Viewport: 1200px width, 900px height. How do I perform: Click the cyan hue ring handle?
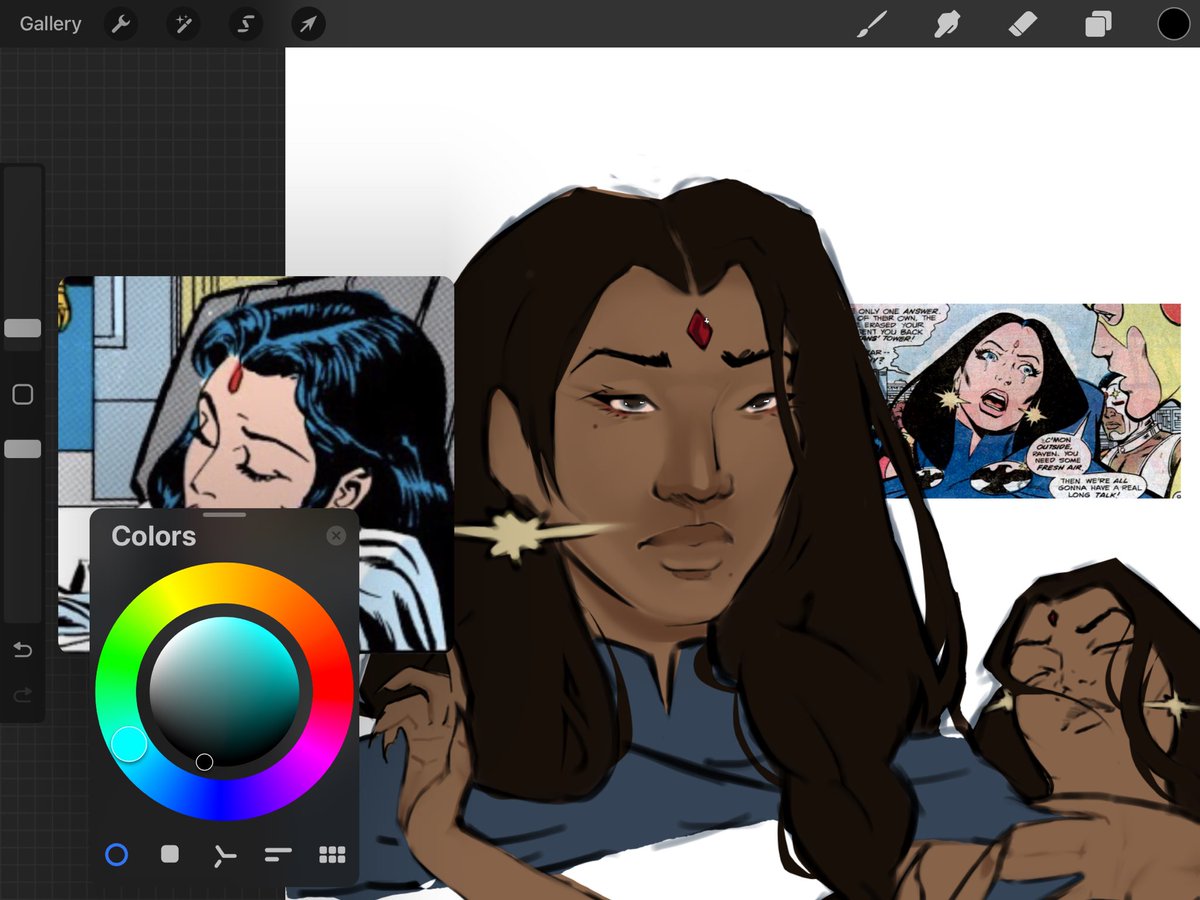pyautogui.click(x=129, y=744)
